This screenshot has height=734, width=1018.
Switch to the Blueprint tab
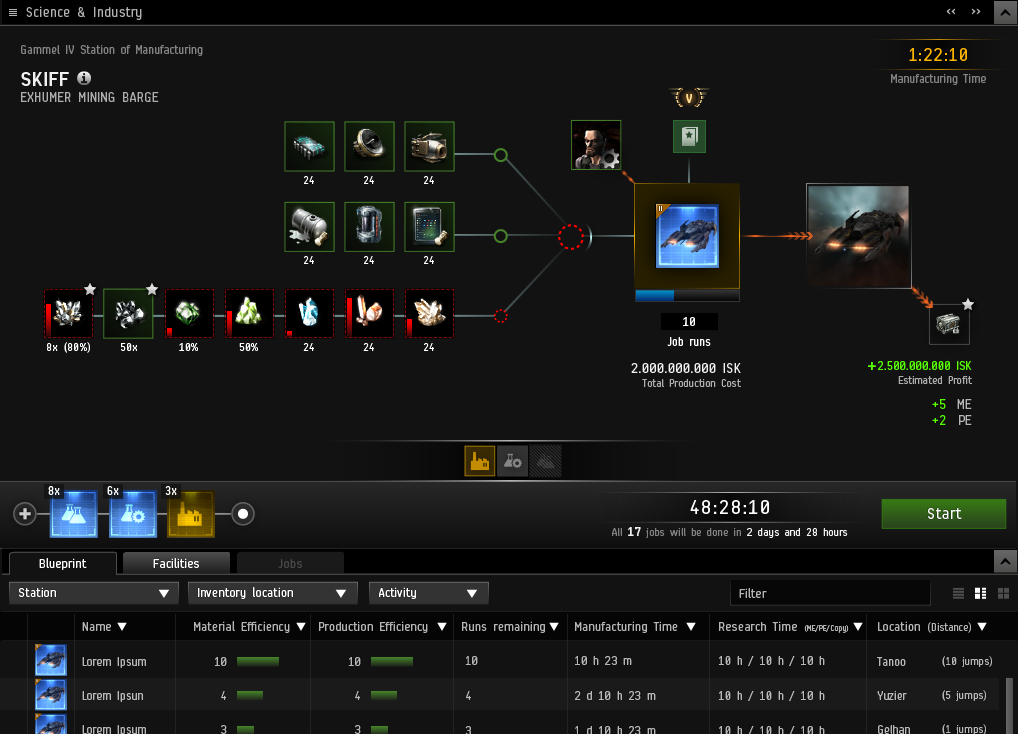point(62,563)
